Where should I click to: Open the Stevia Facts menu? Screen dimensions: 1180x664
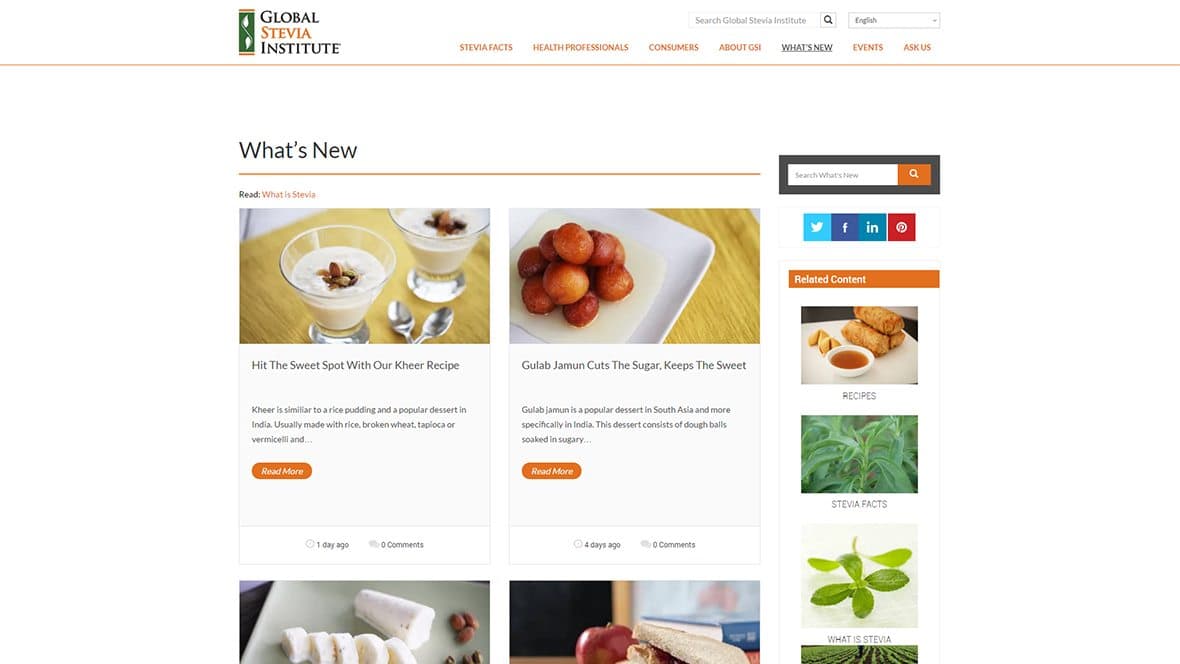[x=486, y=47]
